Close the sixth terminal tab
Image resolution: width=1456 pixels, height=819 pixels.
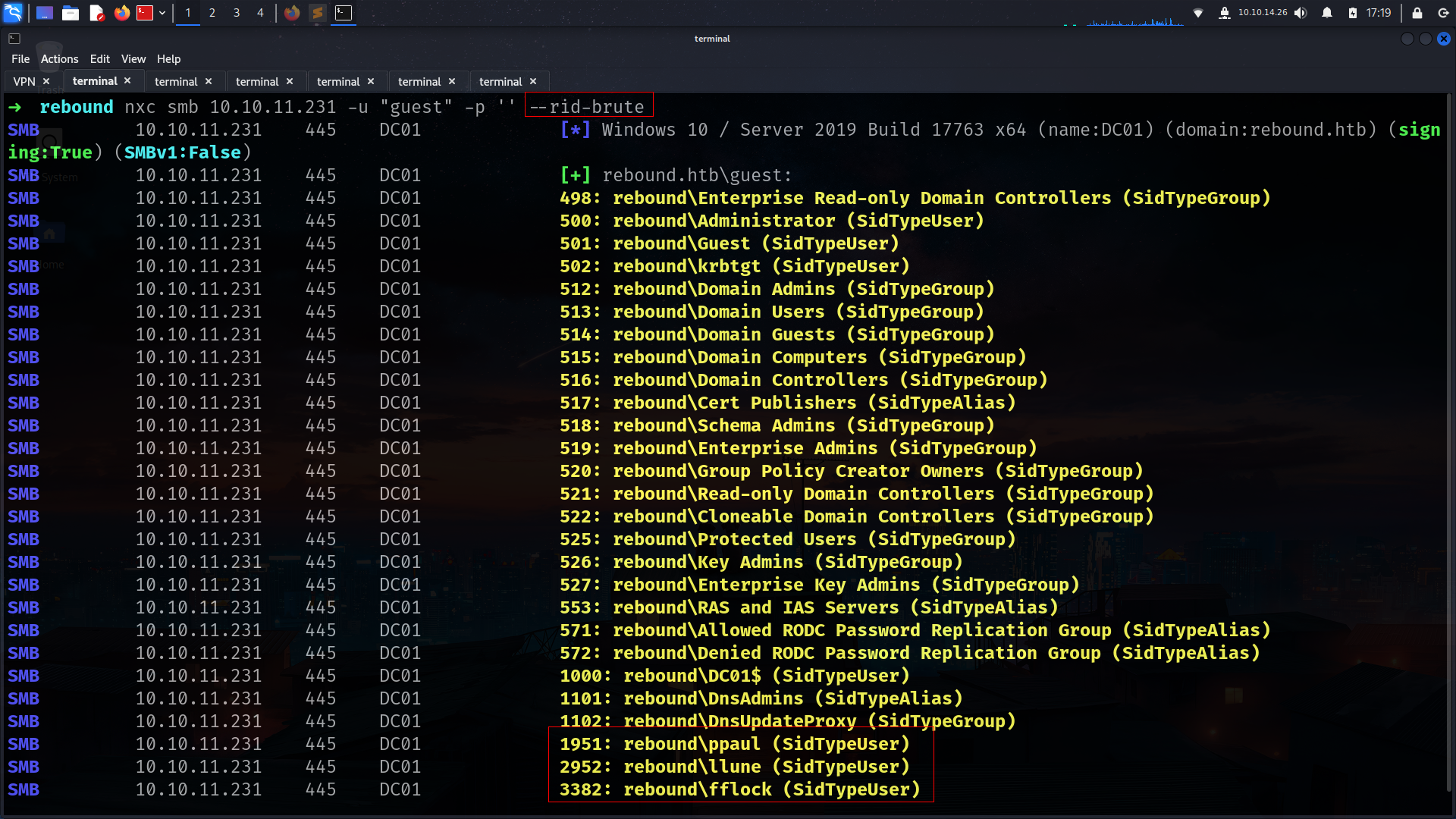pos(452,81)
